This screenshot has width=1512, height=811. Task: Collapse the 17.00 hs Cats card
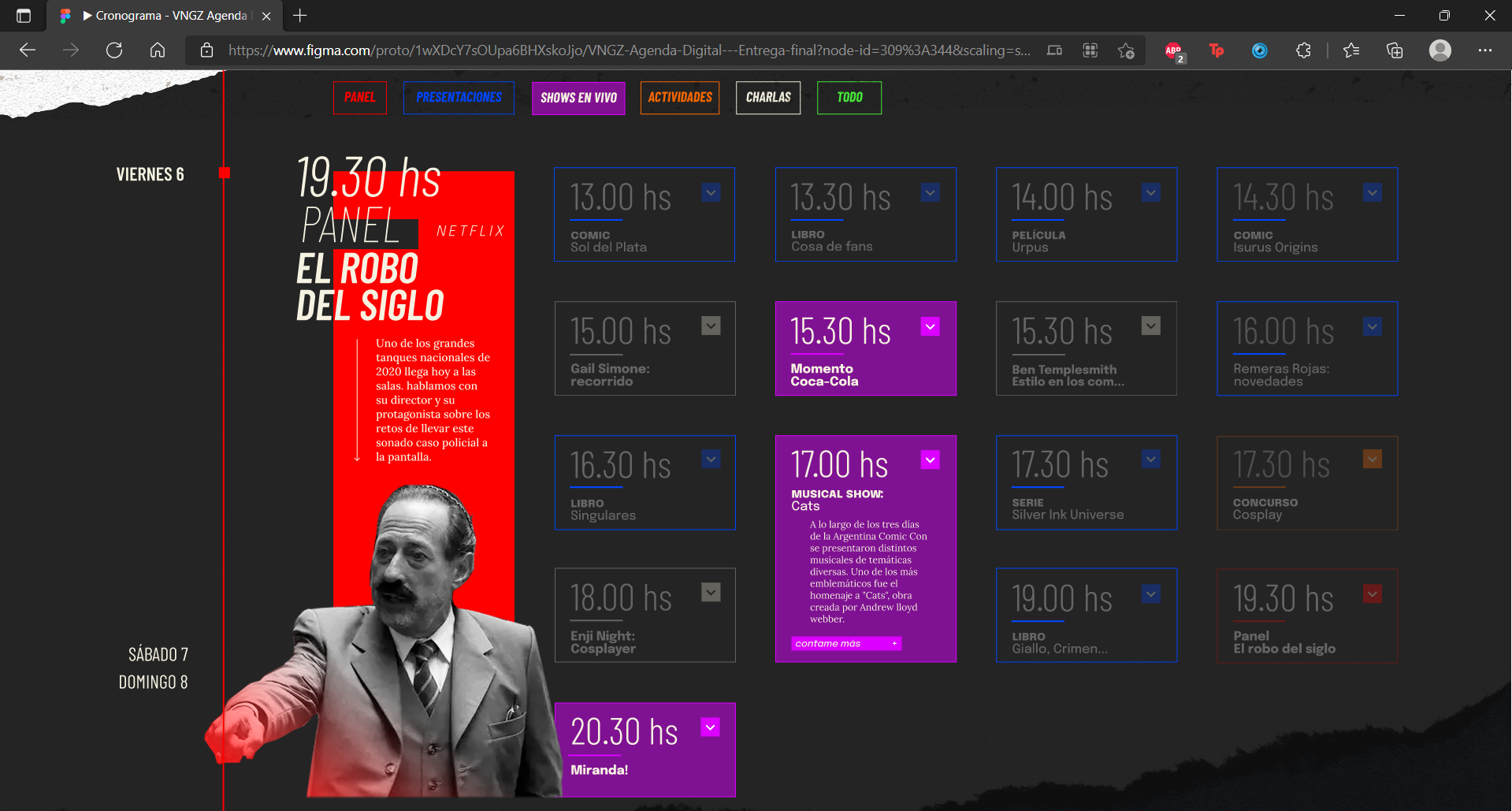point(931,459)
